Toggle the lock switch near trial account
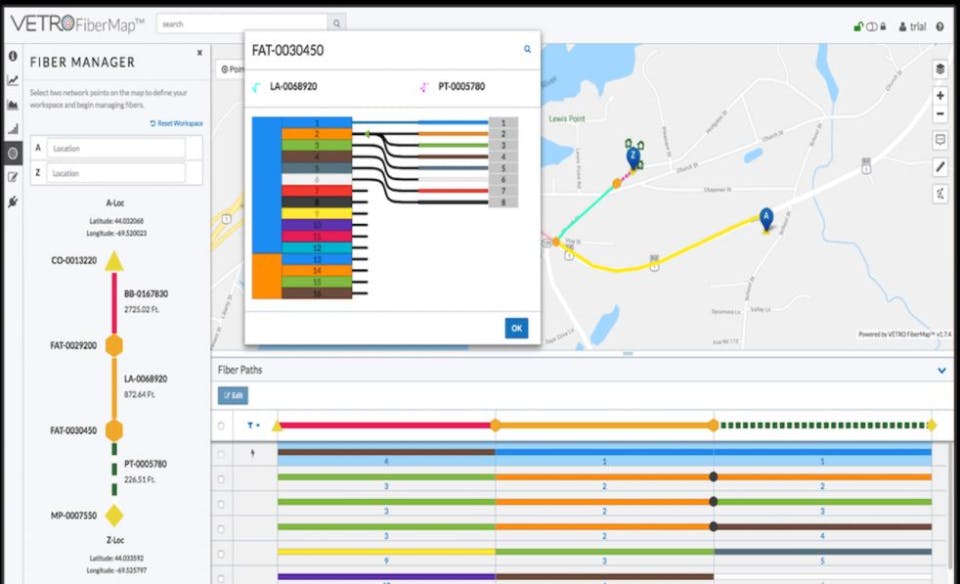Viewport: 960px width, 584px height. [x=872, y=26]
